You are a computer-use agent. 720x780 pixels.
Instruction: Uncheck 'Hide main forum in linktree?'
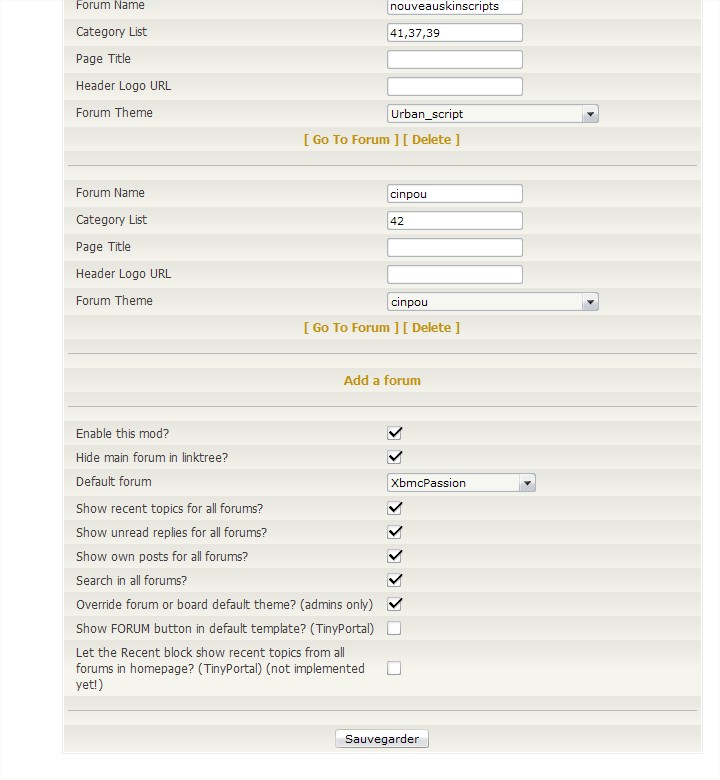point(395,457)
